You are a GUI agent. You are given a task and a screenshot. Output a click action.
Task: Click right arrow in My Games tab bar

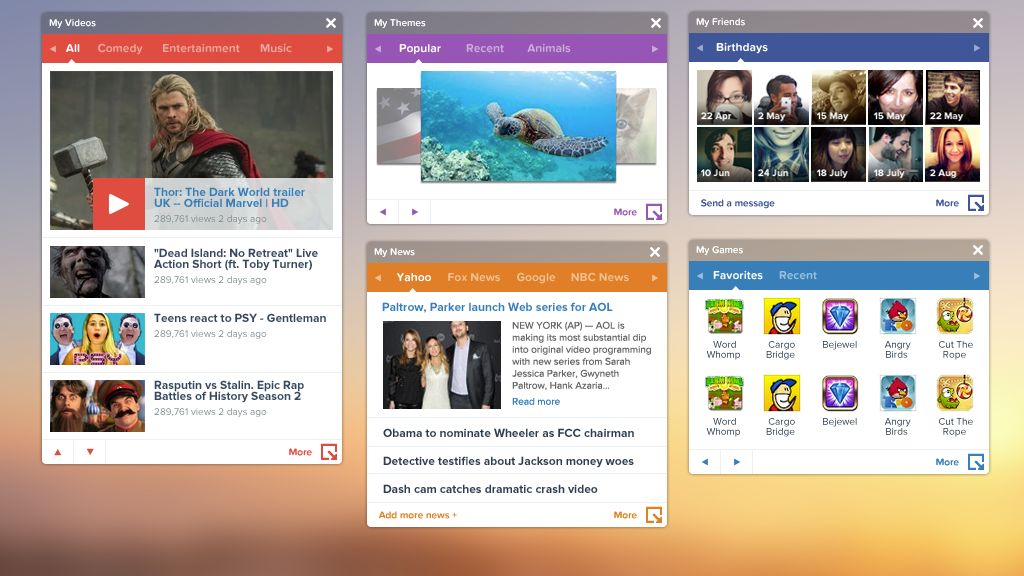coord(977,276)
